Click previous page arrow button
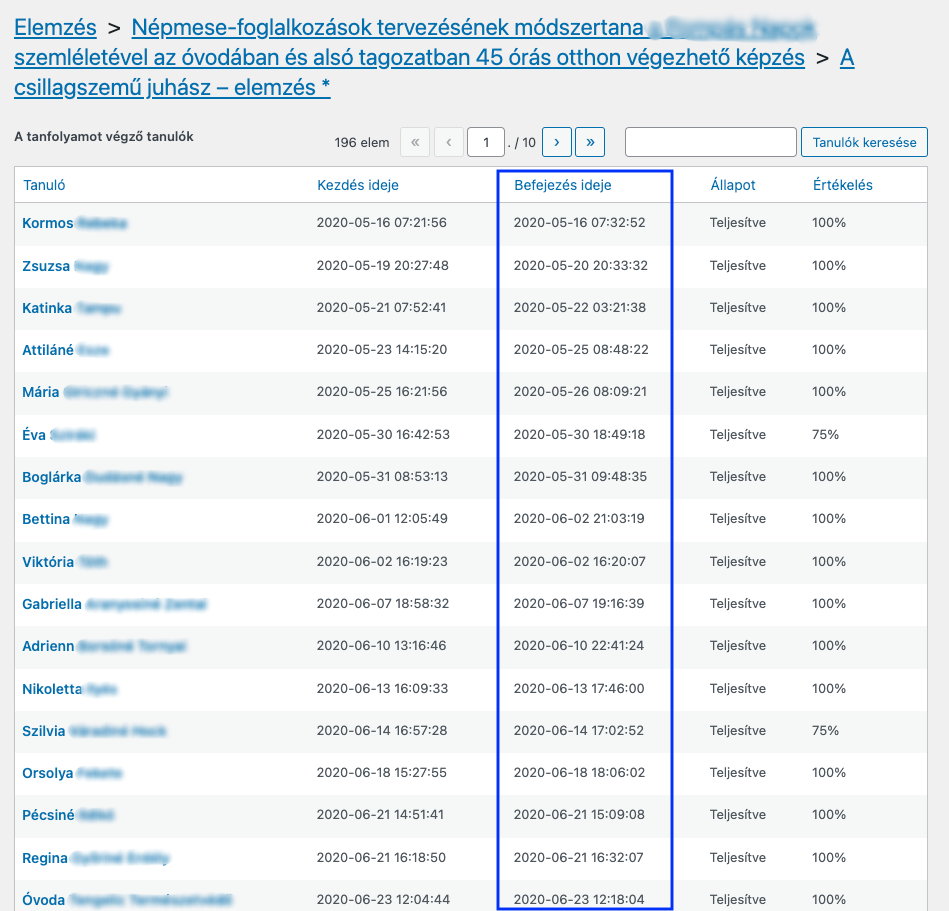Image resolution: width=949 pixels, height=911 pixels. (x=448, y=142)
